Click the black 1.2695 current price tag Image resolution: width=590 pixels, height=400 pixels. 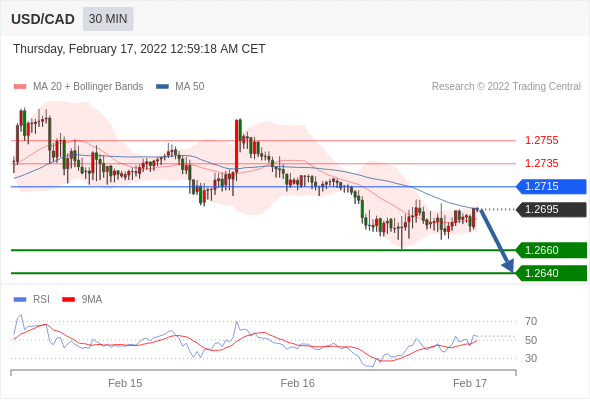click(551, 209)
